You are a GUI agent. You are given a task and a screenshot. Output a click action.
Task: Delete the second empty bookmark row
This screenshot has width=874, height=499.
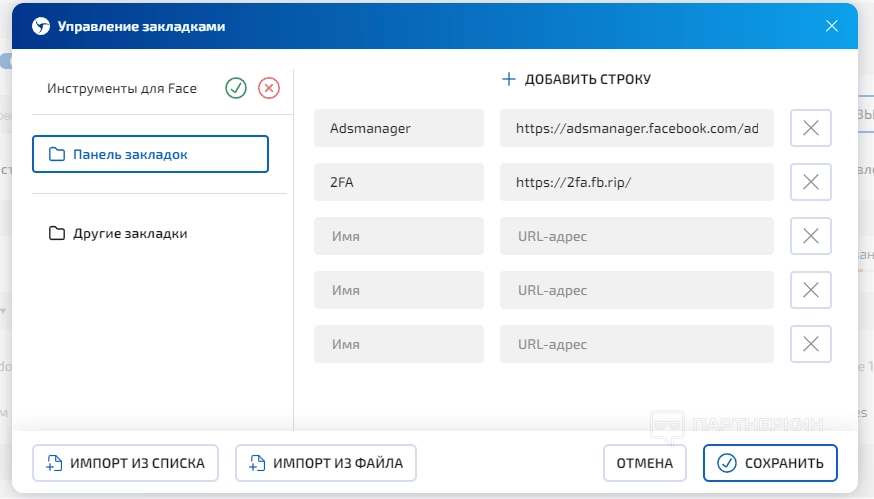(x=811, y=290)
